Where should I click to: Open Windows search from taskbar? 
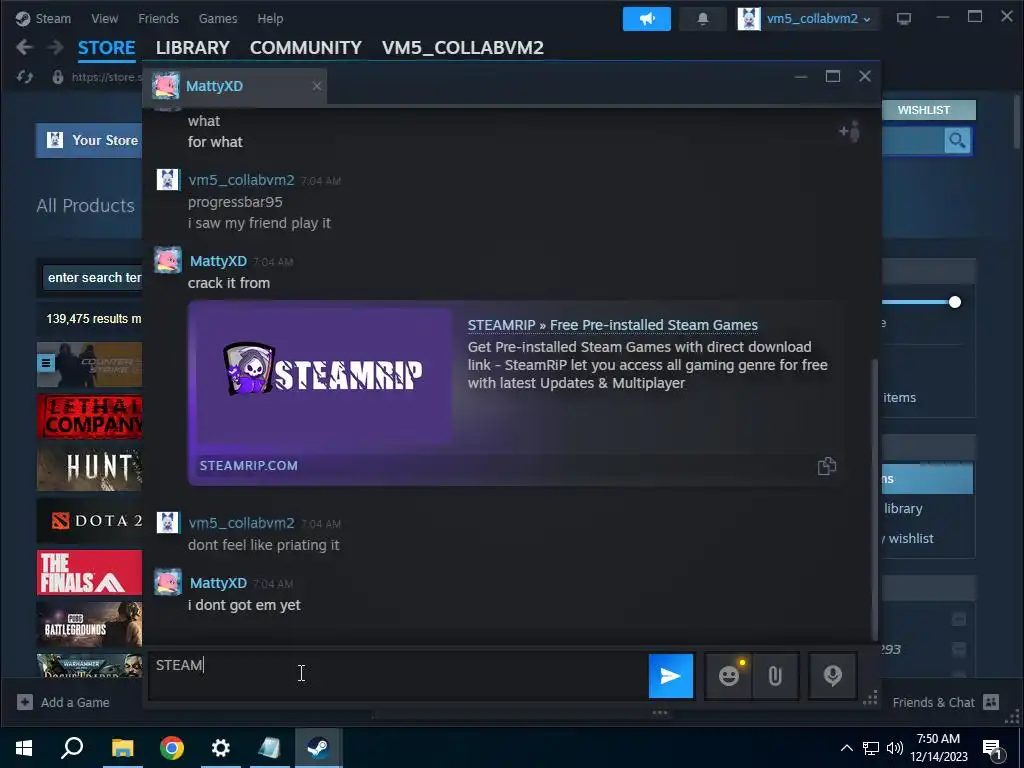click(x=72, y=748)
